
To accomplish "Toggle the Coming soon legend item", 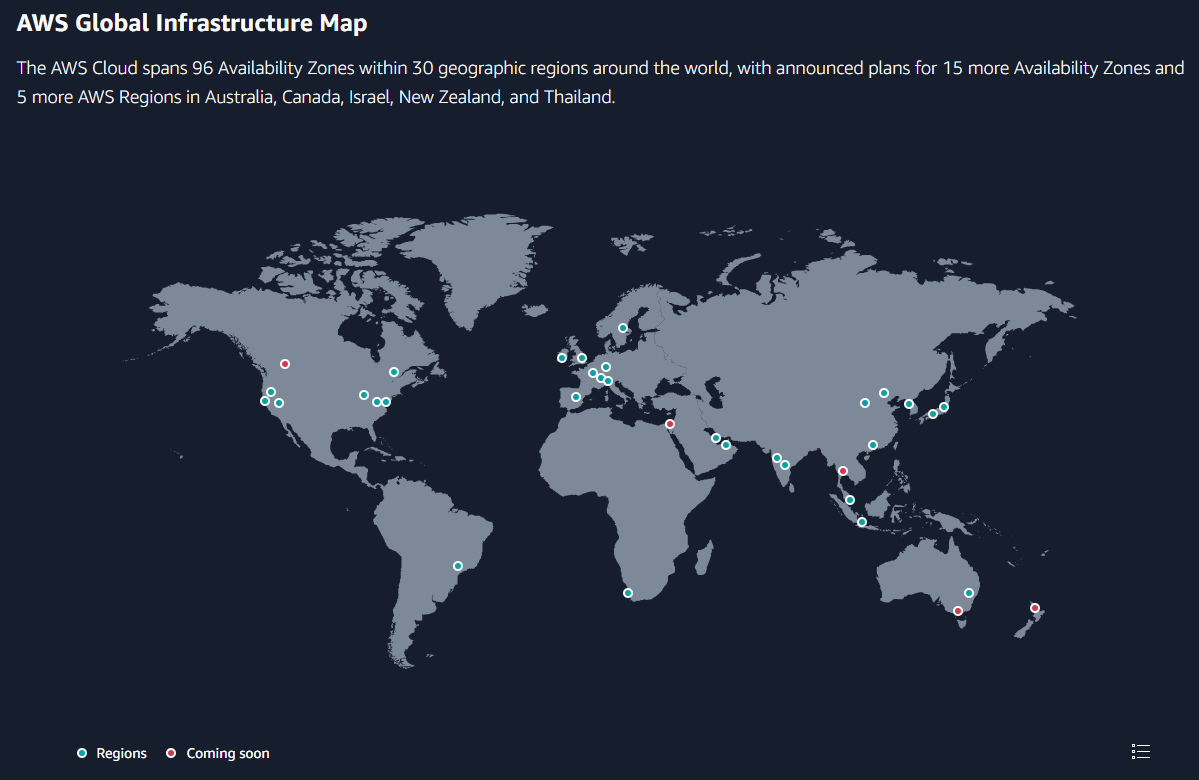I will (218, 753).
